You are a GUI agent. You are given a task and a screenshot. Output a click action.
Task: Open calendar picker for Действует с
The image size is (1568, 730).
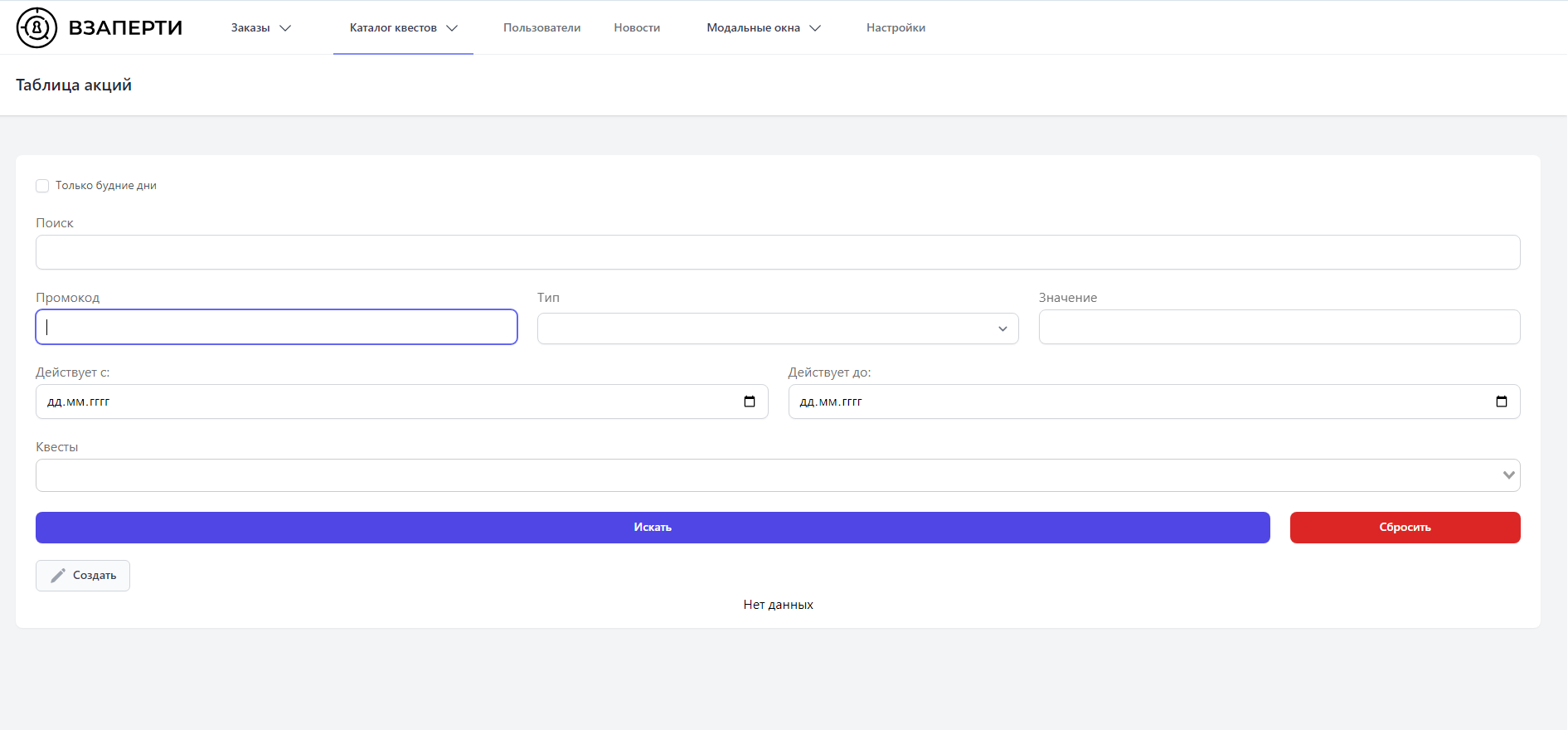click(x=750, y=401)
